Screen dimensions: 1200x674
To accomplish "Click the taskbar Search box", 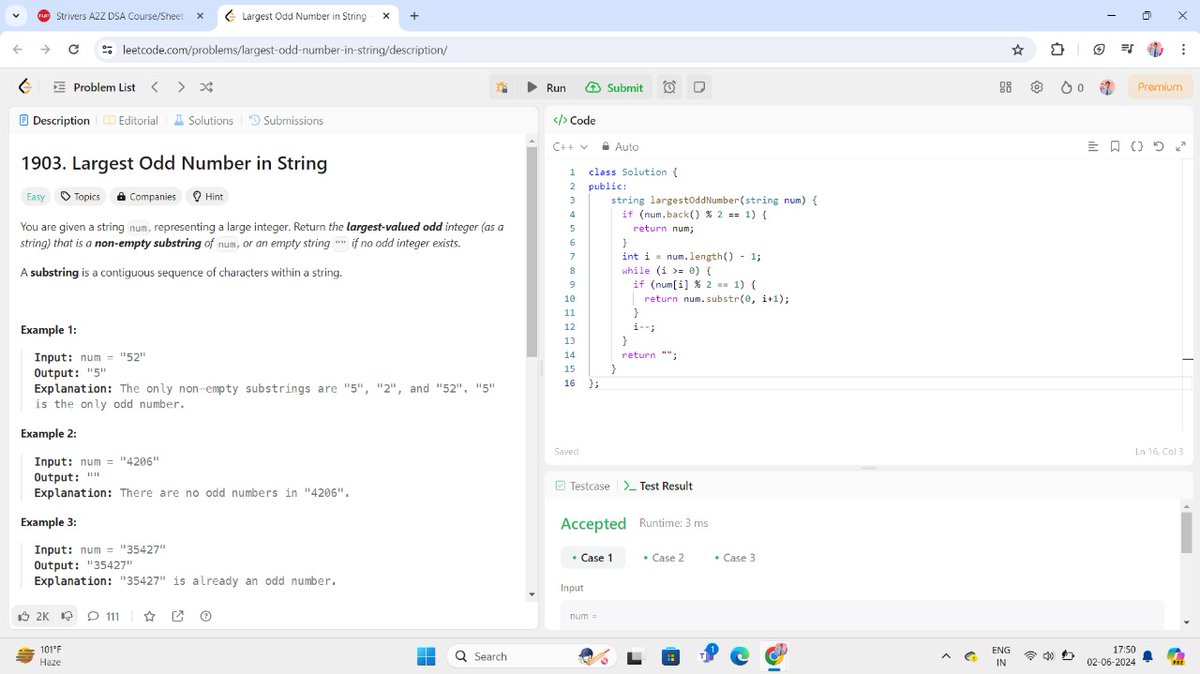I will [x=530, y=656].
